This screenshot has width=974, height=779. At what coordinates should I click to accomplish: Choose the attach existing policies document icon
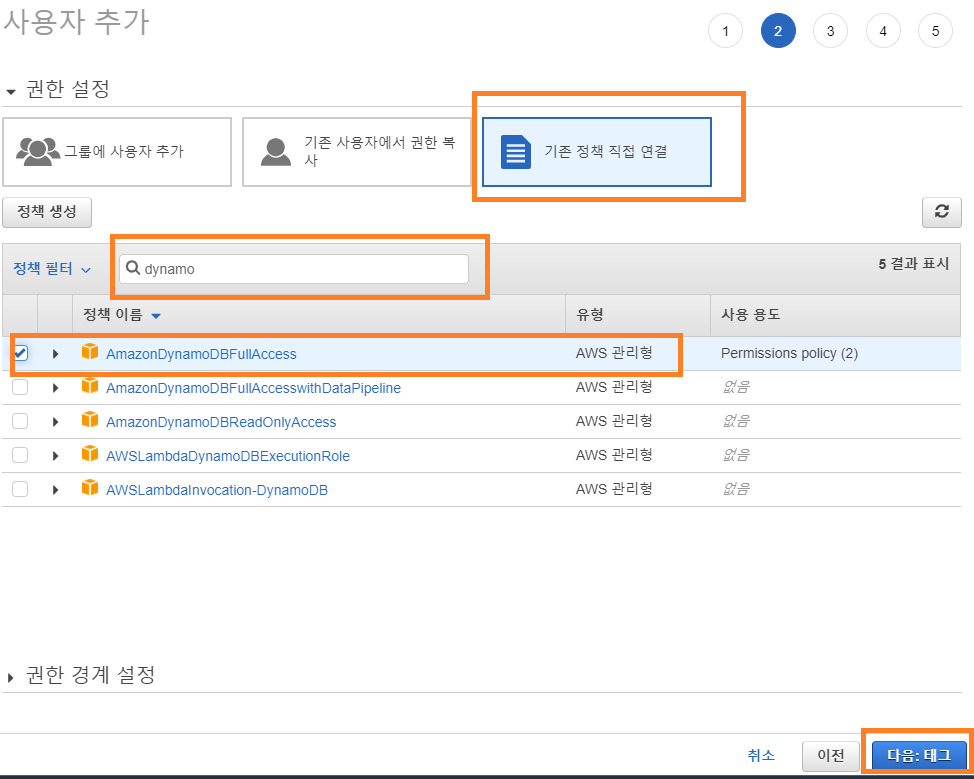point(515,152)
